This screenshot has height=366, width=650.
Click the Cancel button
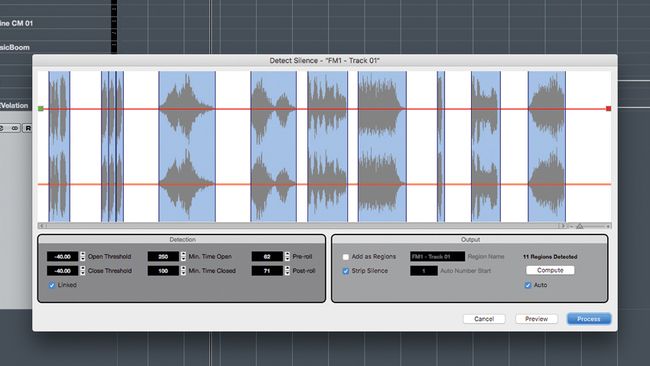coord(484,319)
